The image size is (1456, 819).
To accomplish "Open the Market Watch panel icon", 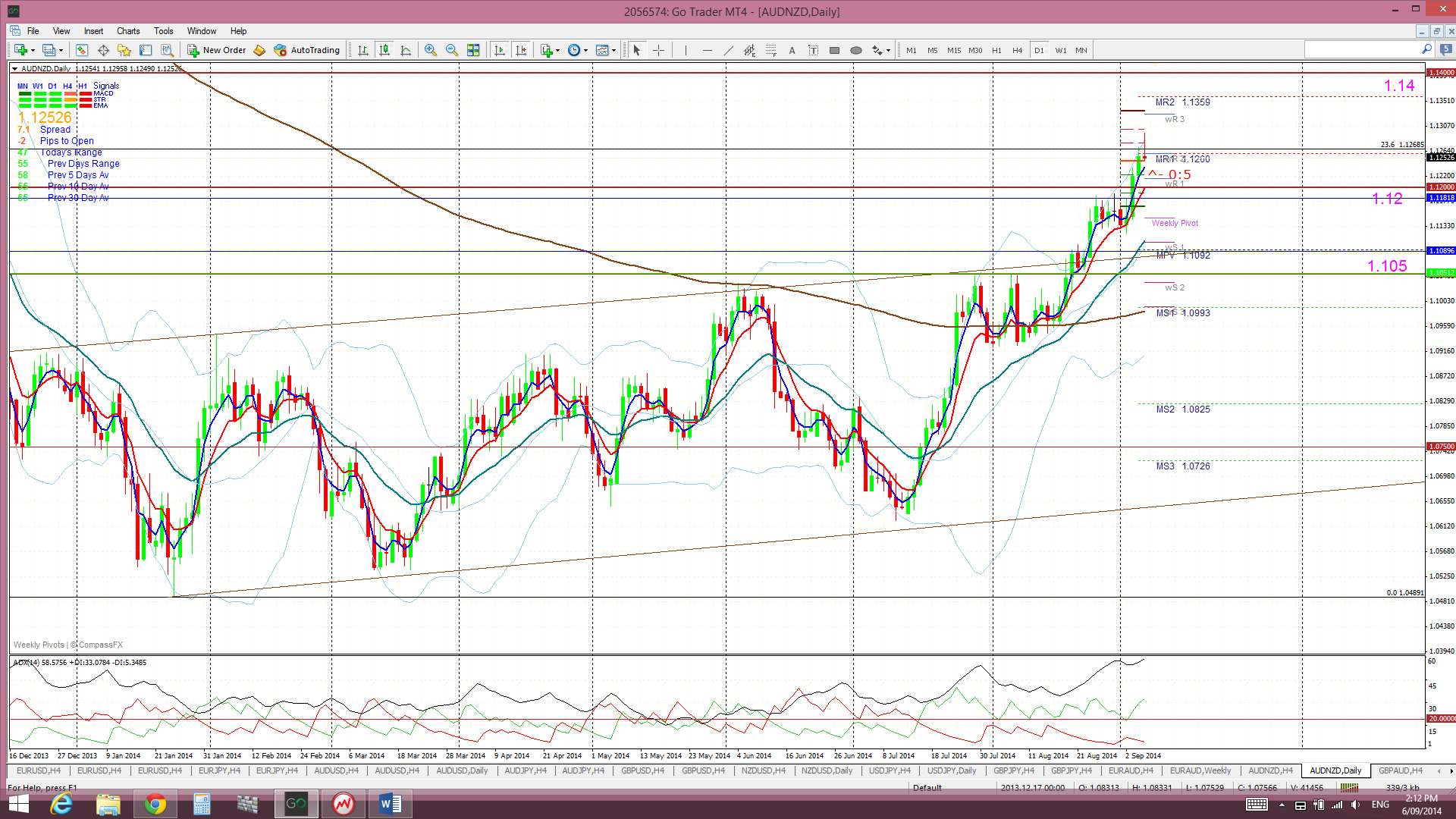I will (82, 50).
